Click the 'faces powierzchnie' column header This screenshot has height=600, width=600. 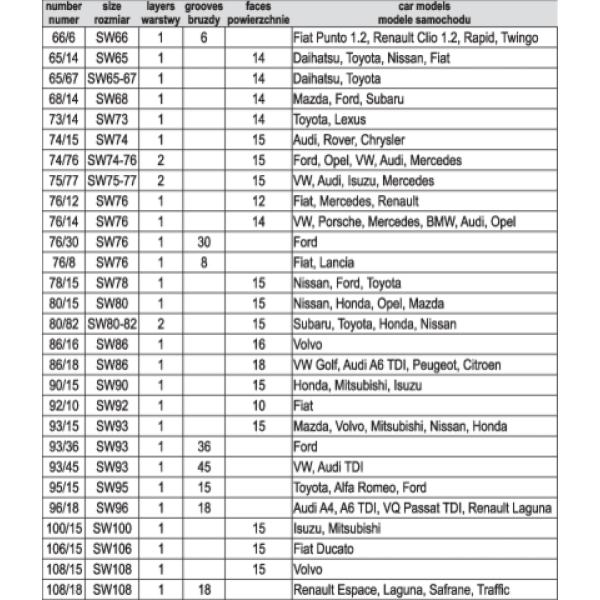[x=259, y=13]
